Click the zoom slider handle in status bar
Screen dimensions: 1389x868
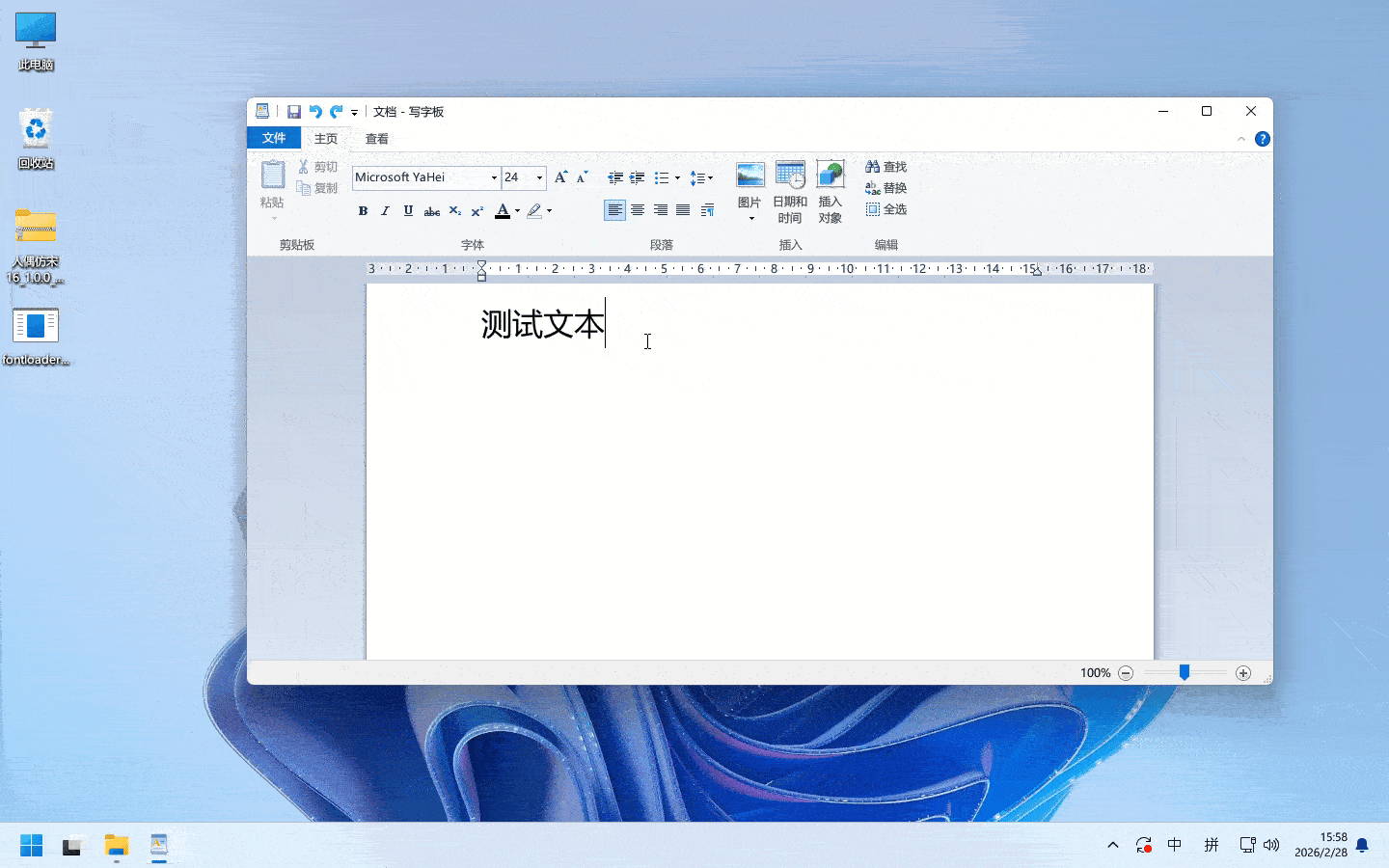[x=1184, y=672]
